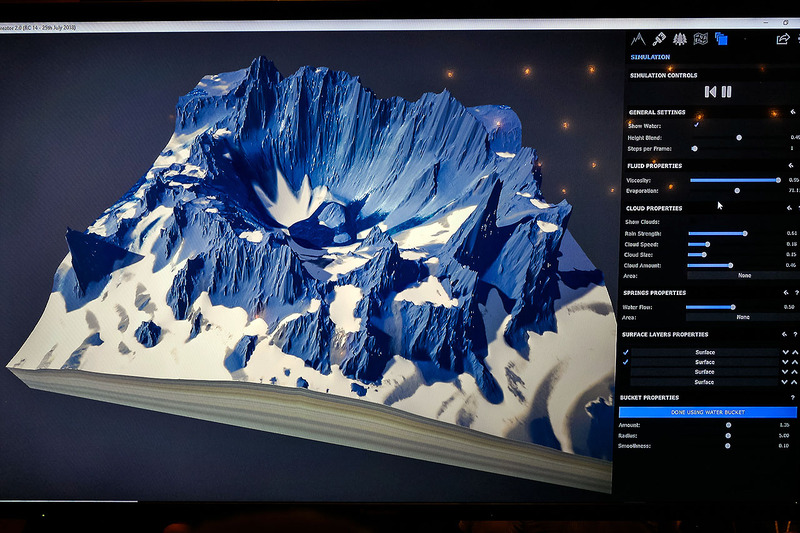Move the second Surface layer down

point(785,362)
